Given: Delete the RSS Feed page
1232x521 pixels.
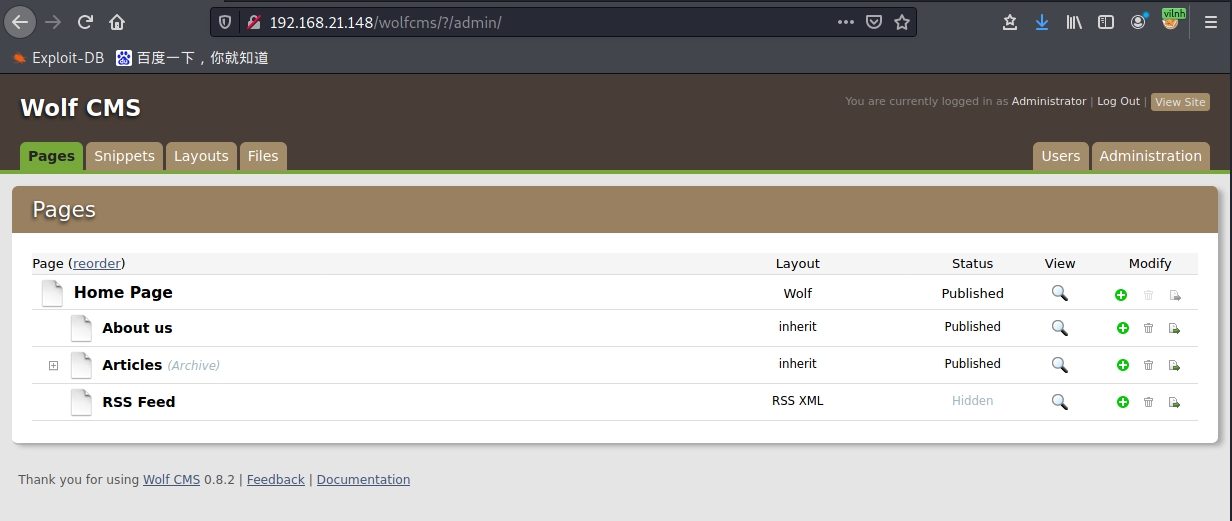Looking at the screenshot, I should 1148,402.
